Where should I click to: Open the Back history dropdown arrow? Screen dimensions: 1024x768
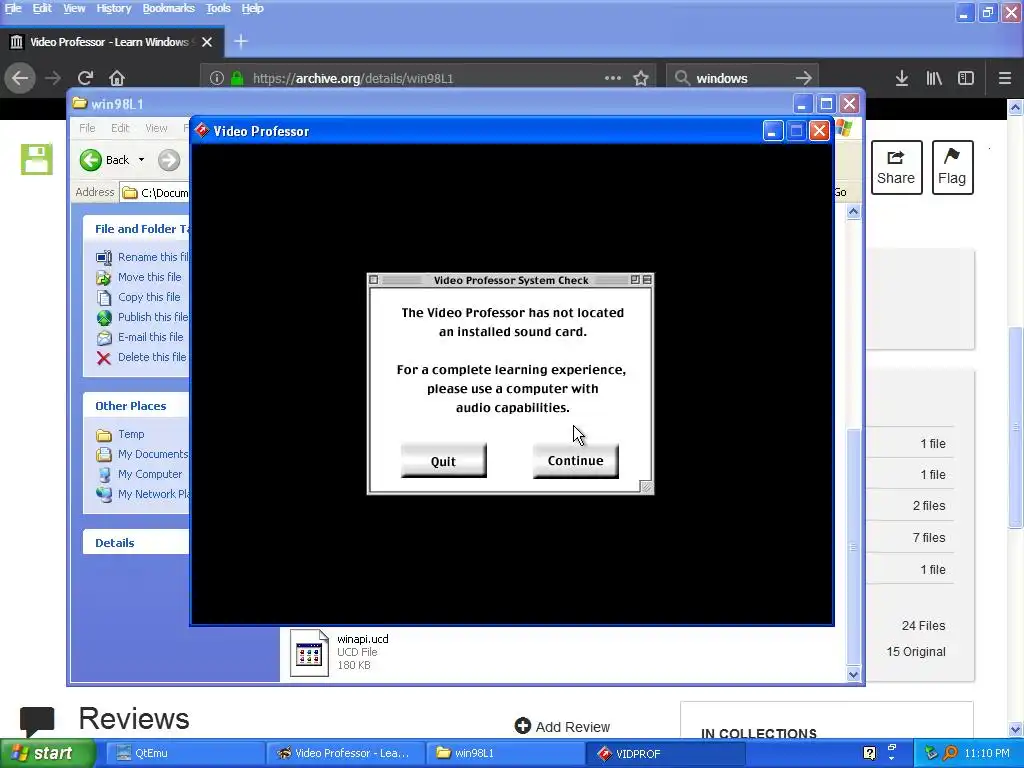pos(141,160)
